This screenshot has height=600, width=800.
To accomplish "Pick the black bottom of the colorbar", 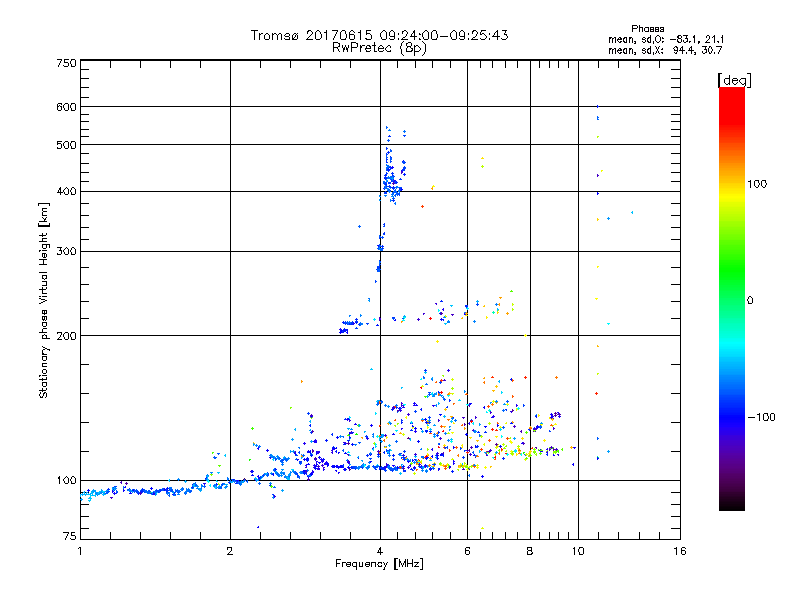I will pos(732,503).
